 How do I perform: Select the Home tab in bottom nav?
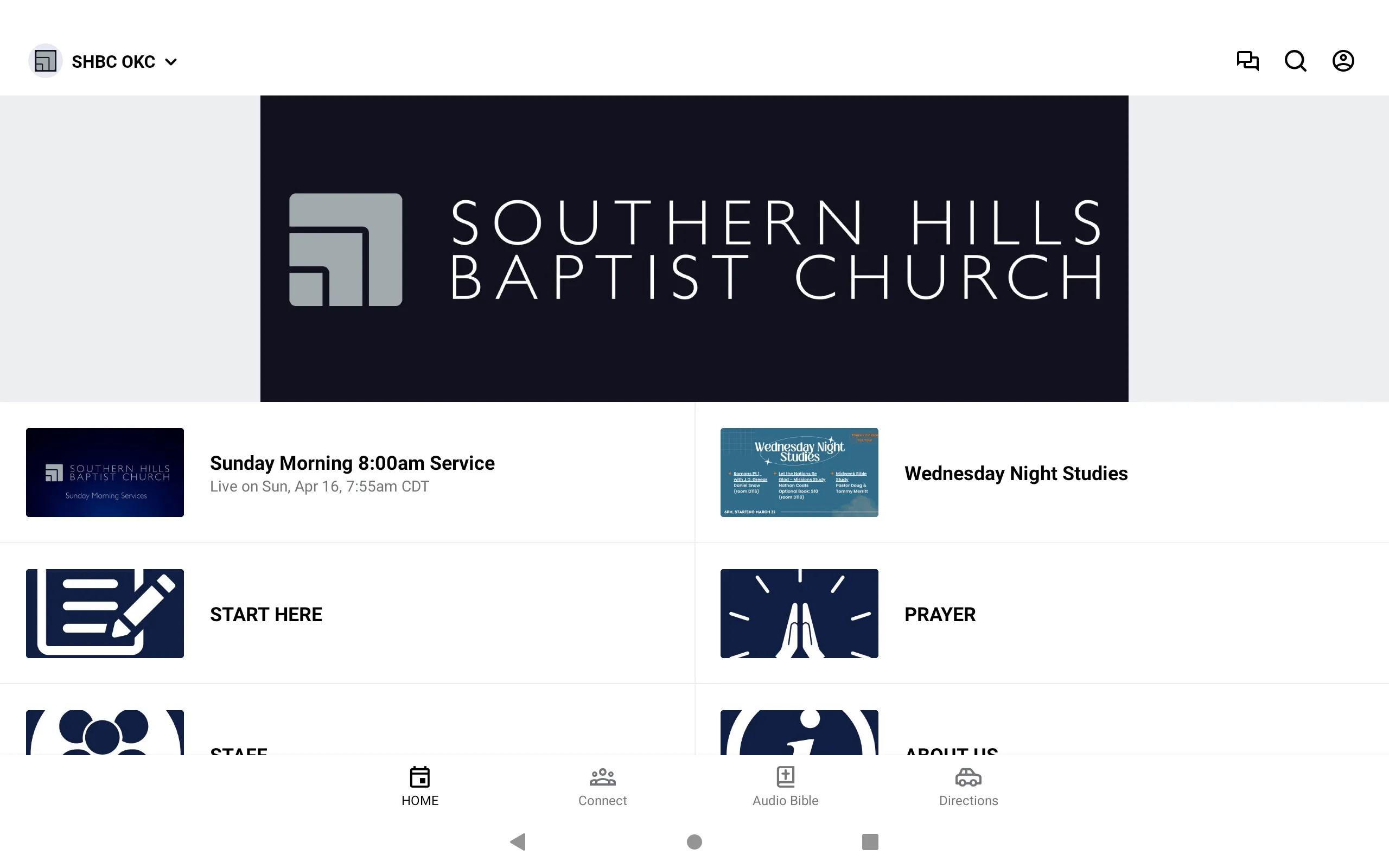[x=420, y=786]
